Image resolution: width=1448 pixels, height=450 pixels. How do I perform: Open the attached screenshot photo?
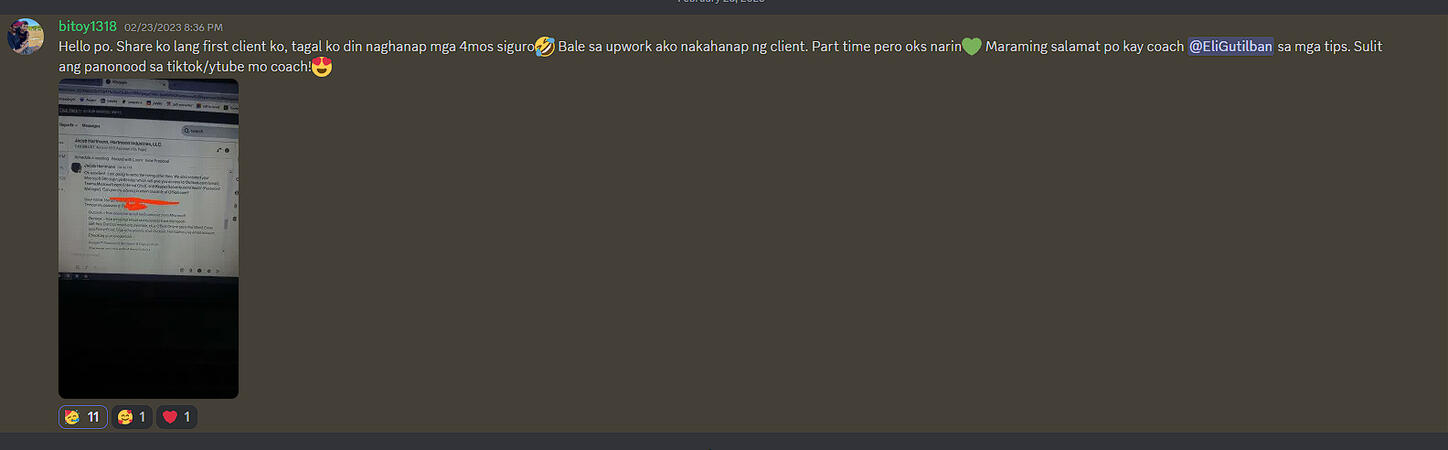(148, 238)
